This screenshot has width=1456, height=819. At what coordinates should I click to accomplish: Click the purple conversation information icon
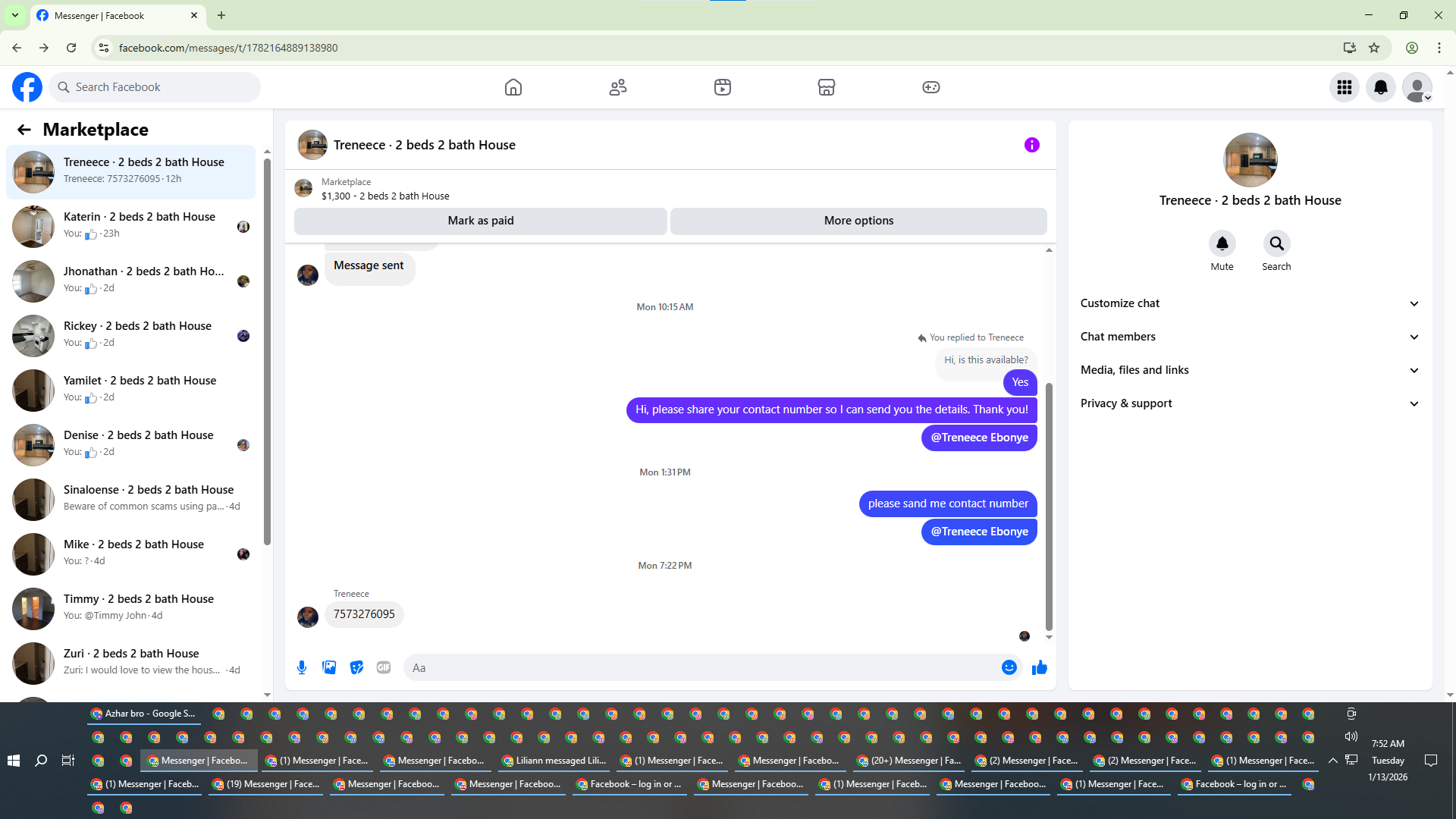(1031, 145)
